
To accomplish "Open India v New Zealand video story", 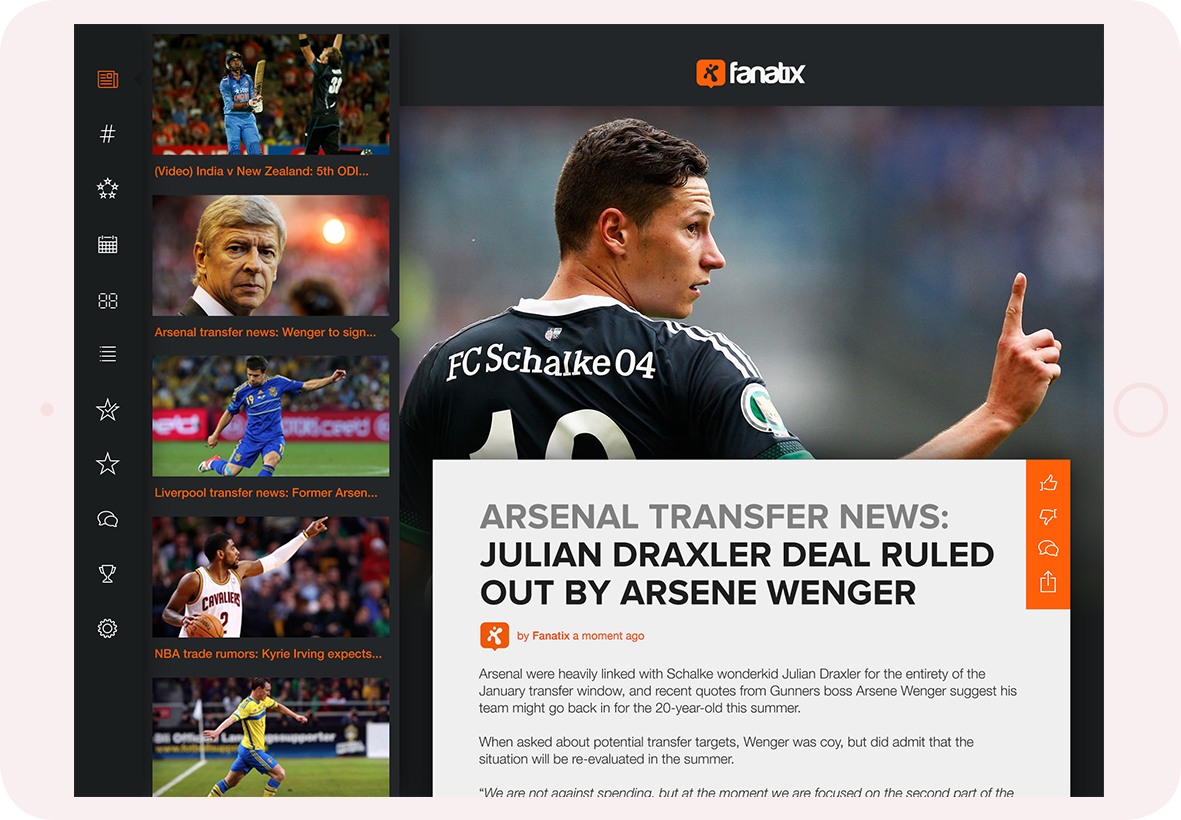I will click(261, 171).
